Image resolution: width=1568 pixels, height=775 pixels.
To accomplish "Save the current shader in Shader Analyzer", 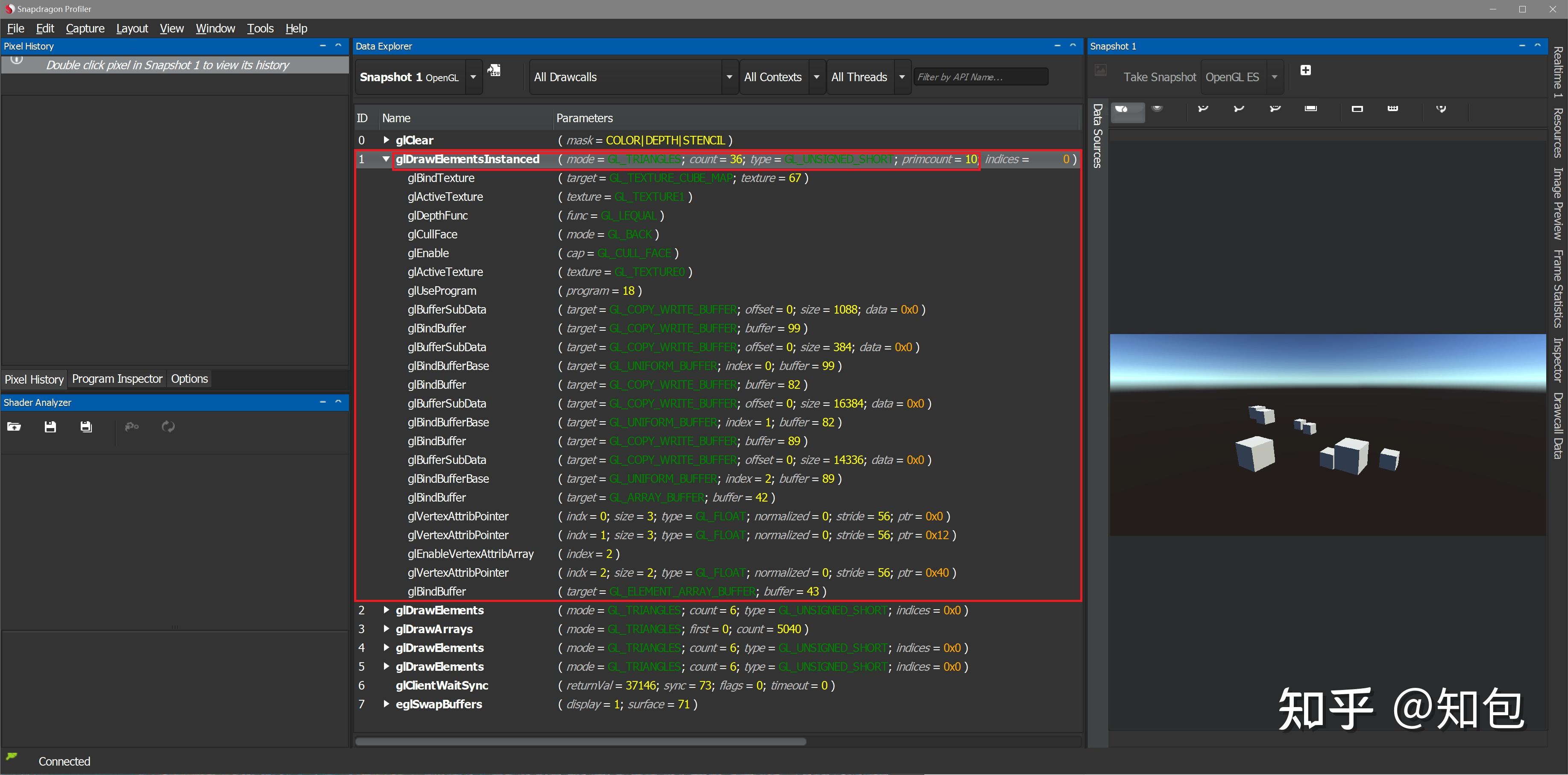I will (50, 427).
